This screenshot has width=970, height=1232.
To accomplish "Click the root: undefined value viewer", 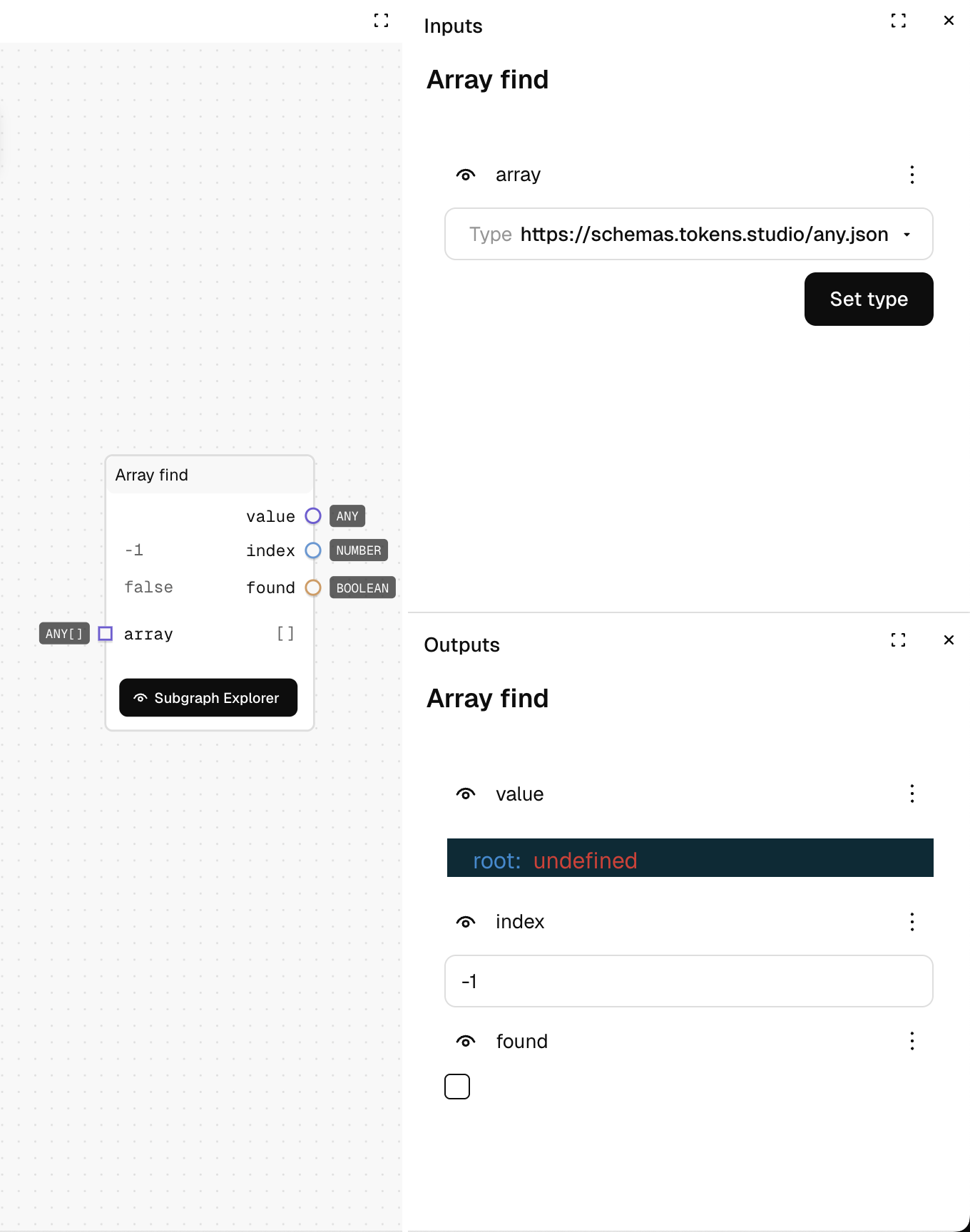I will [690, 858].
